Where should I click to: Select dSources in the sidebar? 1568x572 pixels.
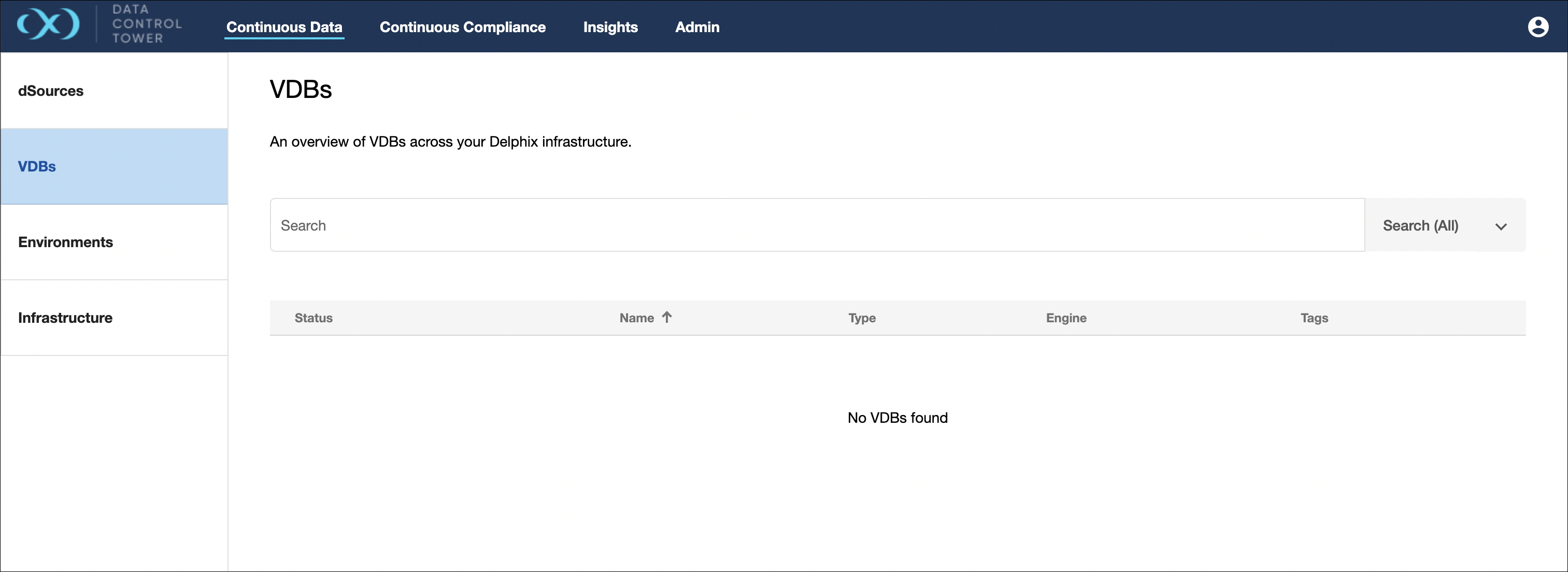pyautogui.click(x=51, y=91)
